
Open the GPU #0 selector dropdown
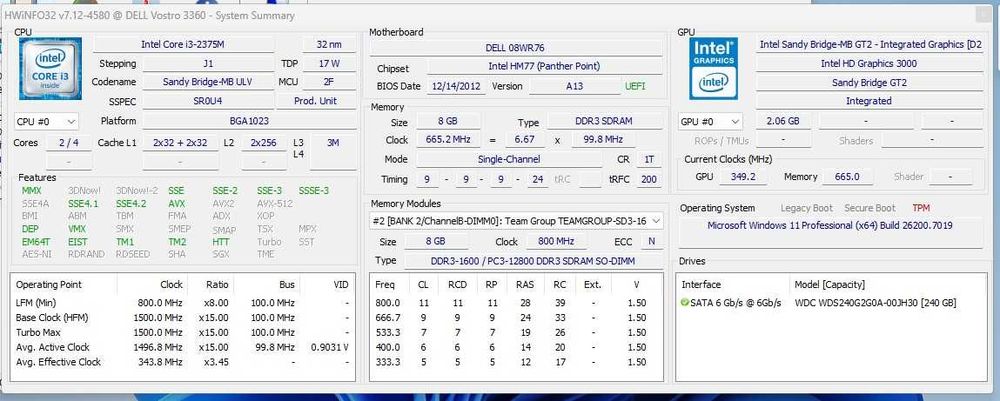[710, 121]
